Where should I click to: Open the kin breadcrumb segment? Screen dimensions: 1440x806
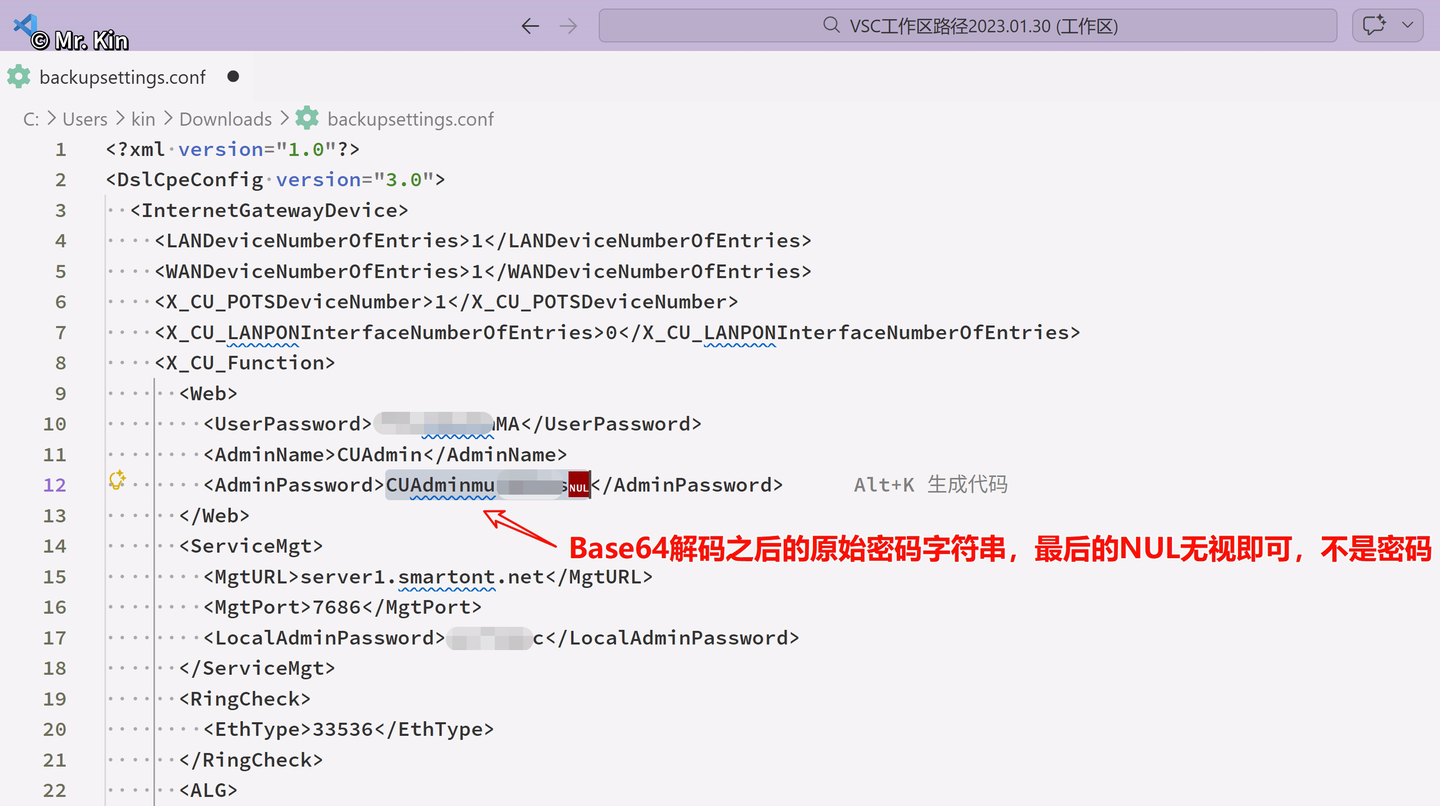coord(143,119)
